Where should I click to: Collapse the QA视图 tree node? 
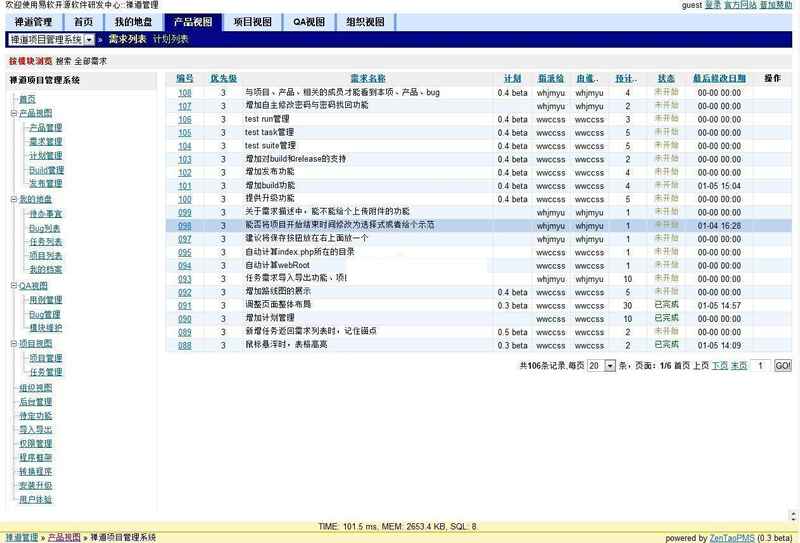tap(14, 285)
